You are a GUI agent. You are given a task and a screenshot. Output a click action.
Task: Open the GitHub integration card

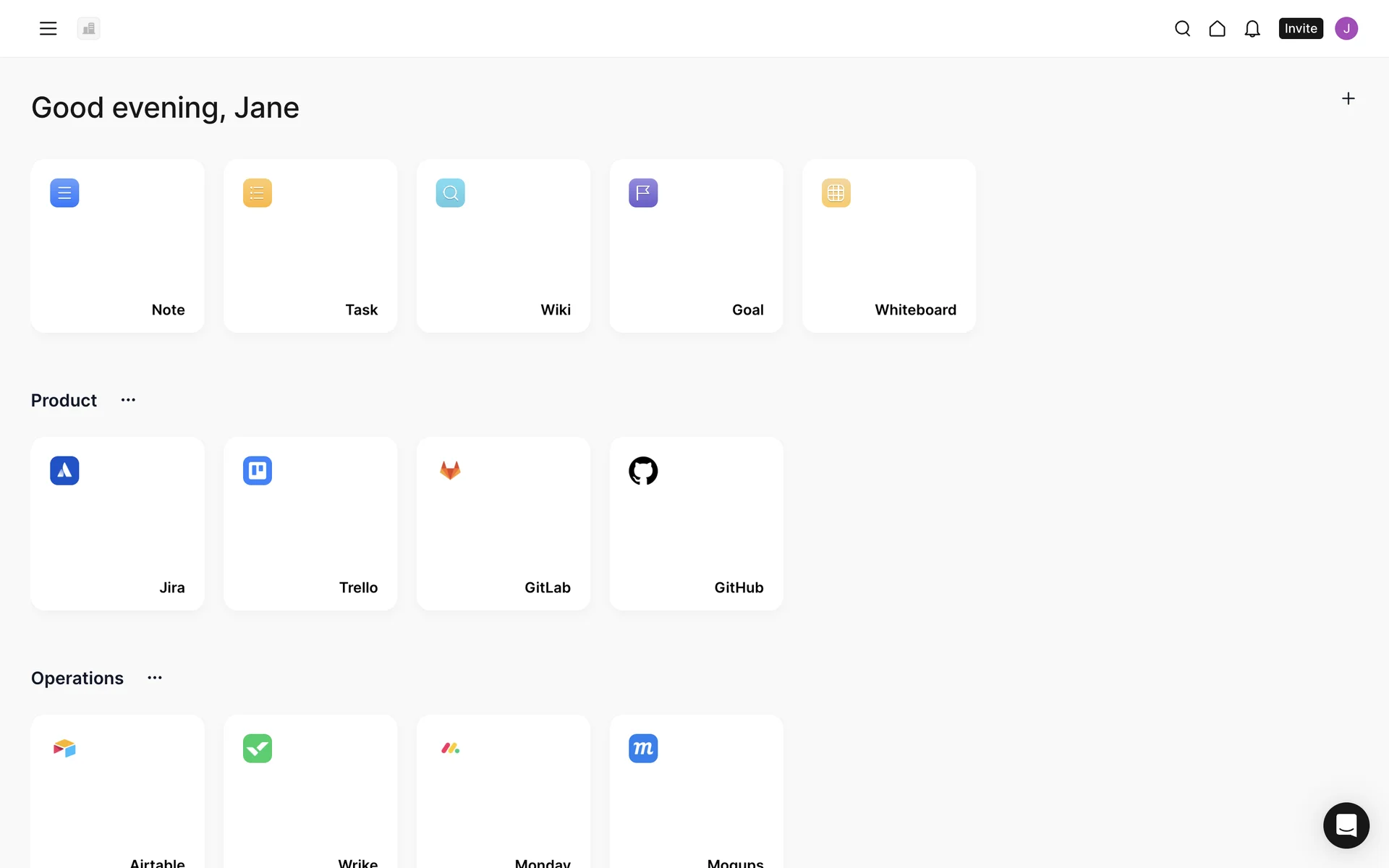point(696,524)
